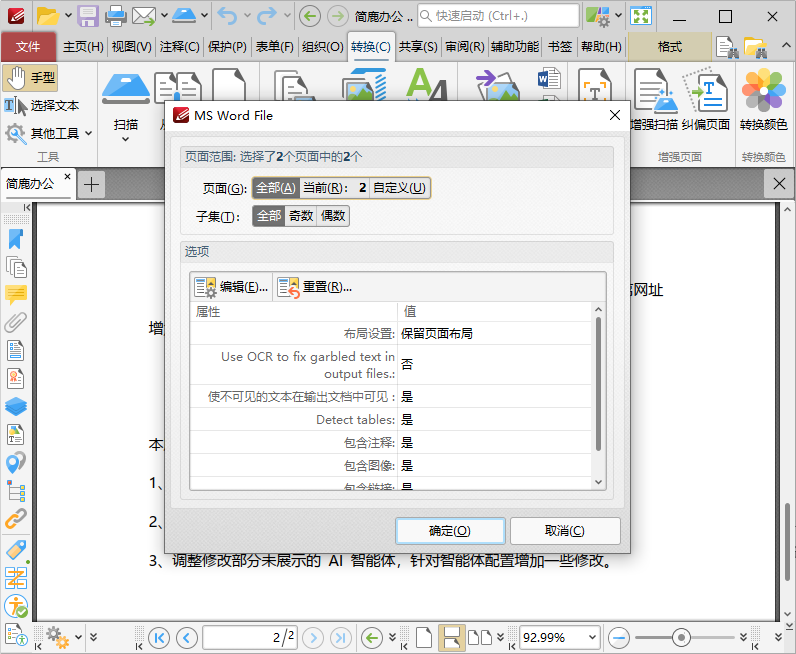
Task: Click the page number input field
Action: (x=250, y=637)
